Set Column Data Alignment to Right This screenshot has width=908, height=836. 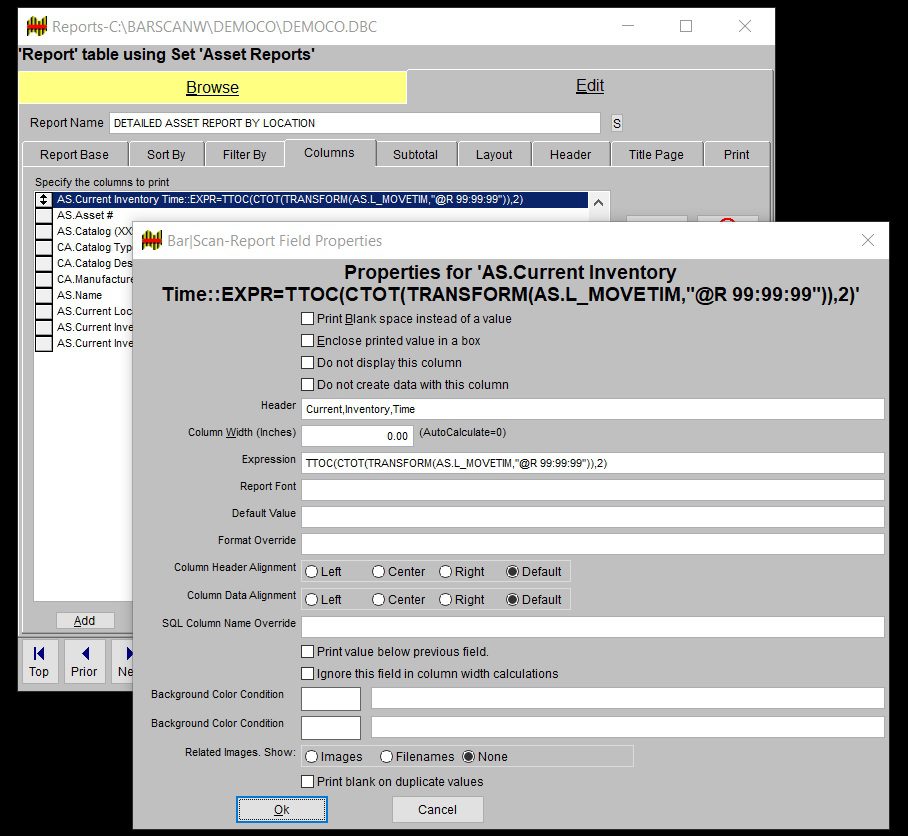pos(462,599)
